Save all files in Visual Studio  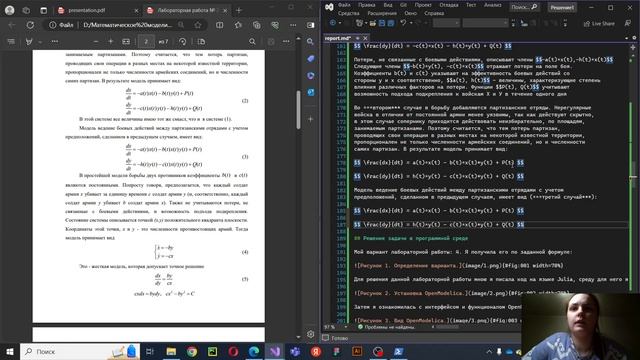pyautogui.click(x=391, y=24)
